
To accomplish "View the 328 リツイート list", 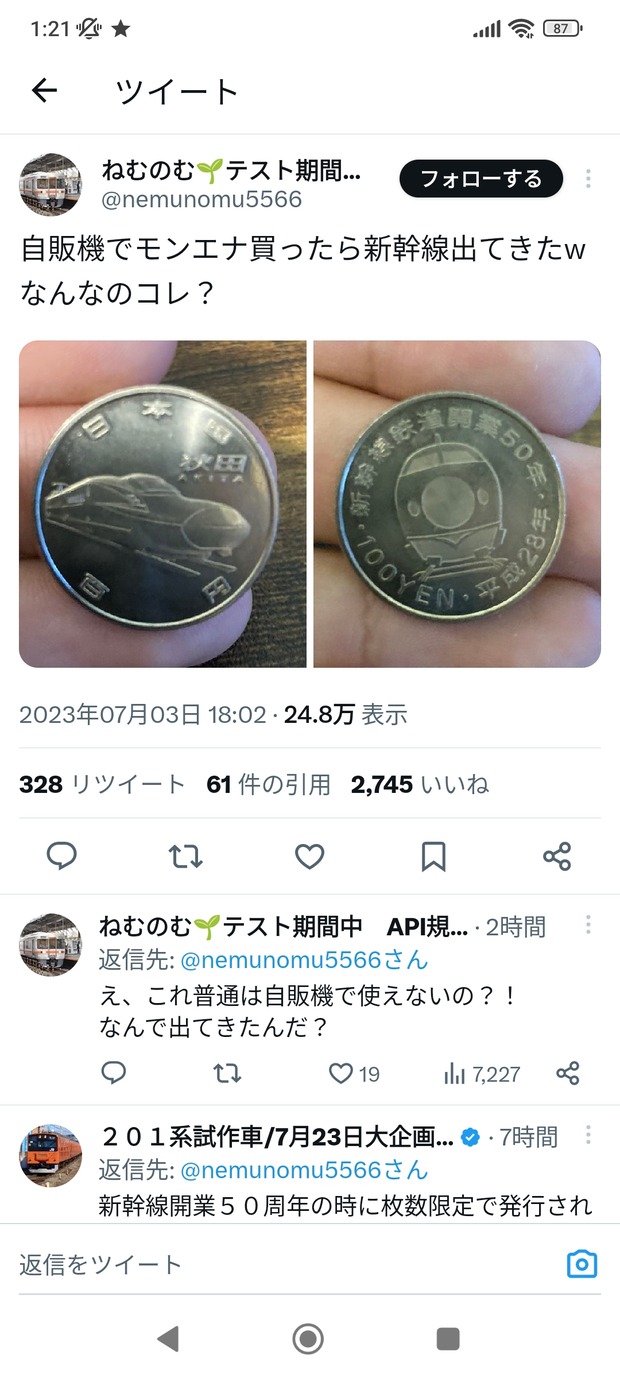I will 102,785.
